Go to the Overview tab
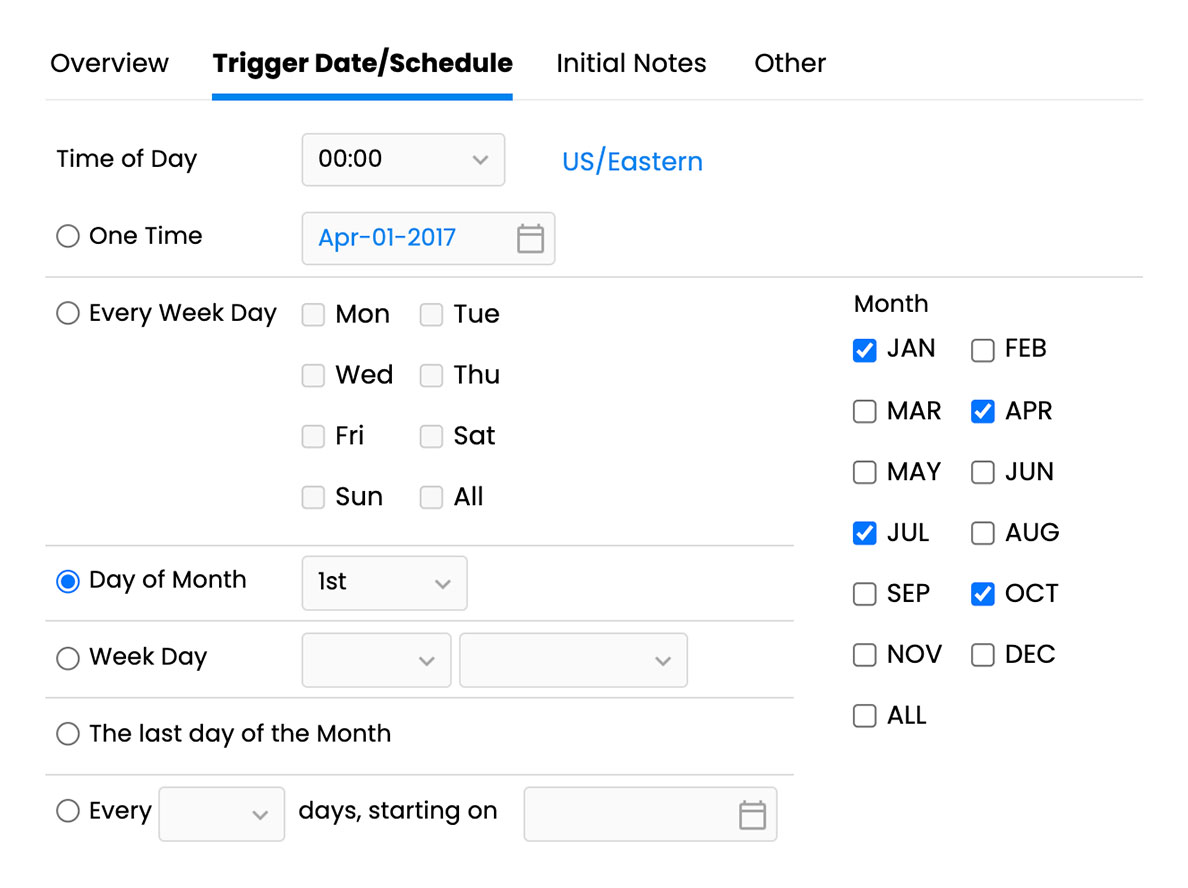1188x888 pixels. pos(109,62)
